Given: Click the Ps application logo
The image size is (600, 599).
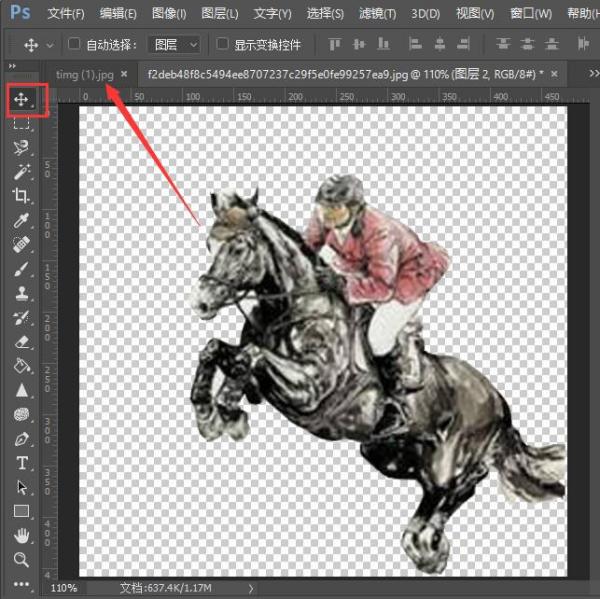Looking at the screenshot, I should click(x=20, y=12).
